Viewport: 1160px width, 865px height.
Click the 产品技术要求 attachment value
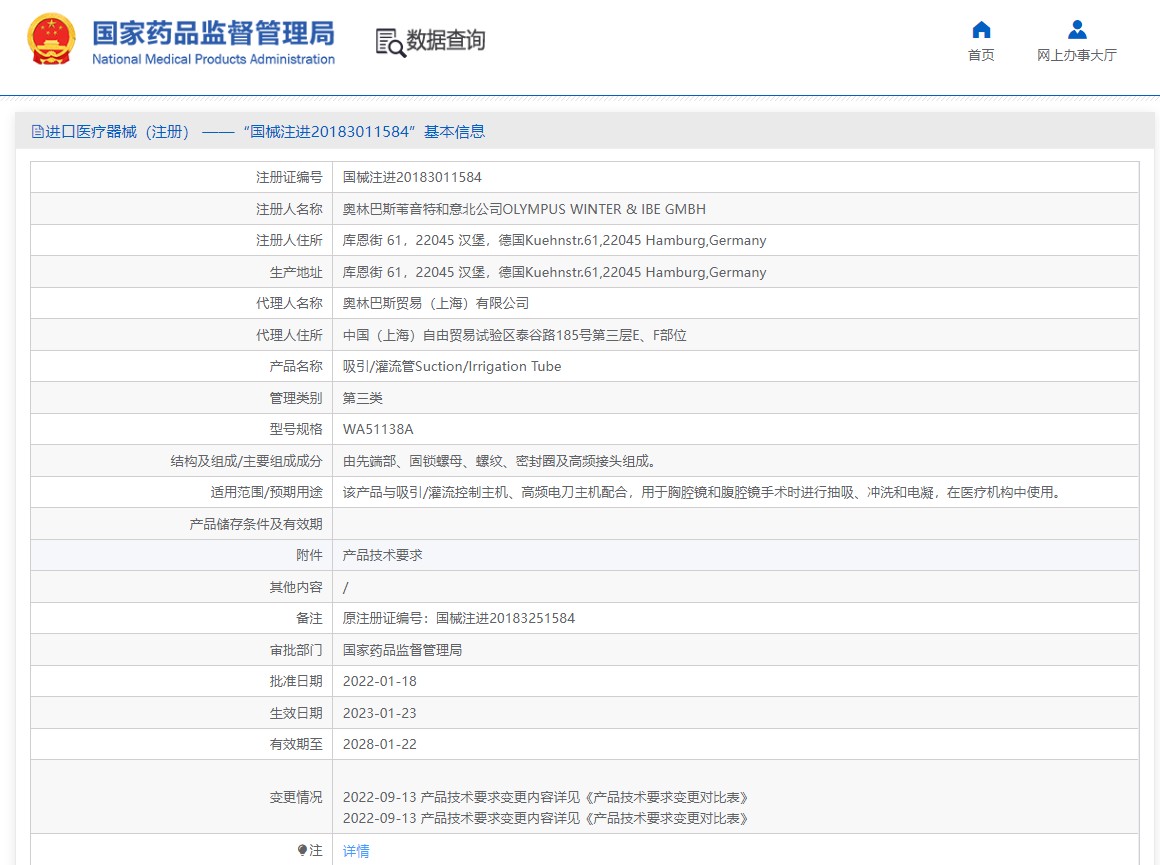pyautogui.click(x=382, y=555)
